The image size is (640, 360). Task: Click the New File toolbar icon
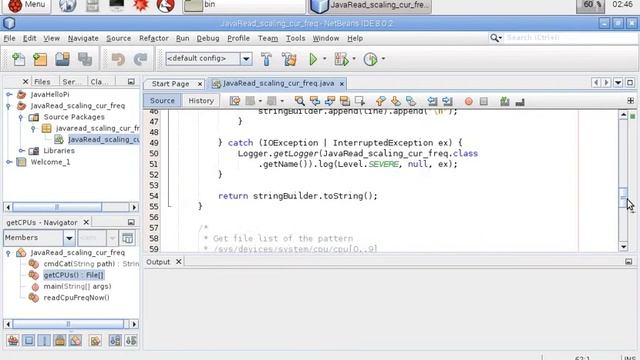point(18,60)
